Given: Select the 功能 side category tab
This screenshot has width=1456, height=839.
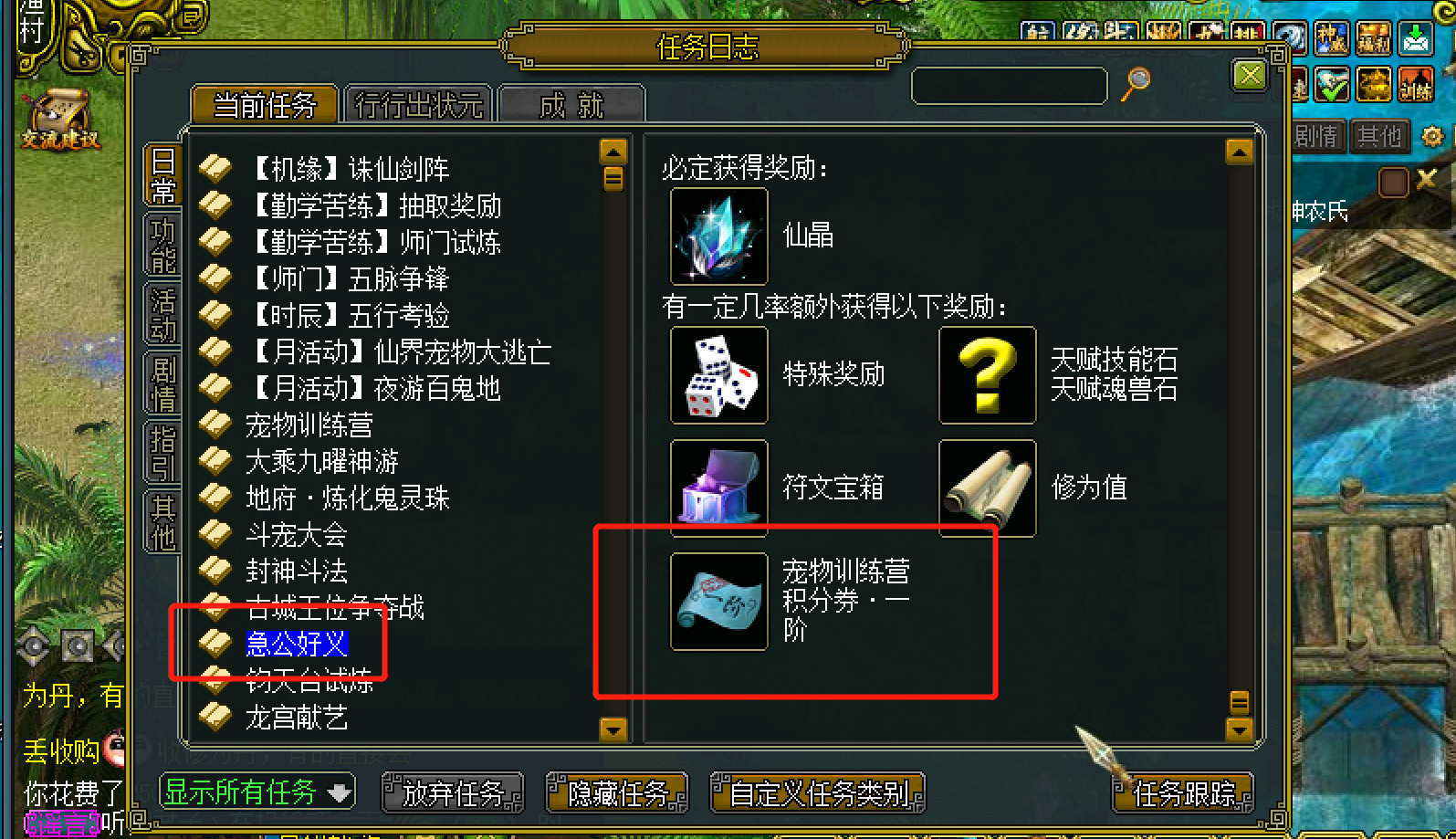Looking at the screenshot, I should pos(162,246).
